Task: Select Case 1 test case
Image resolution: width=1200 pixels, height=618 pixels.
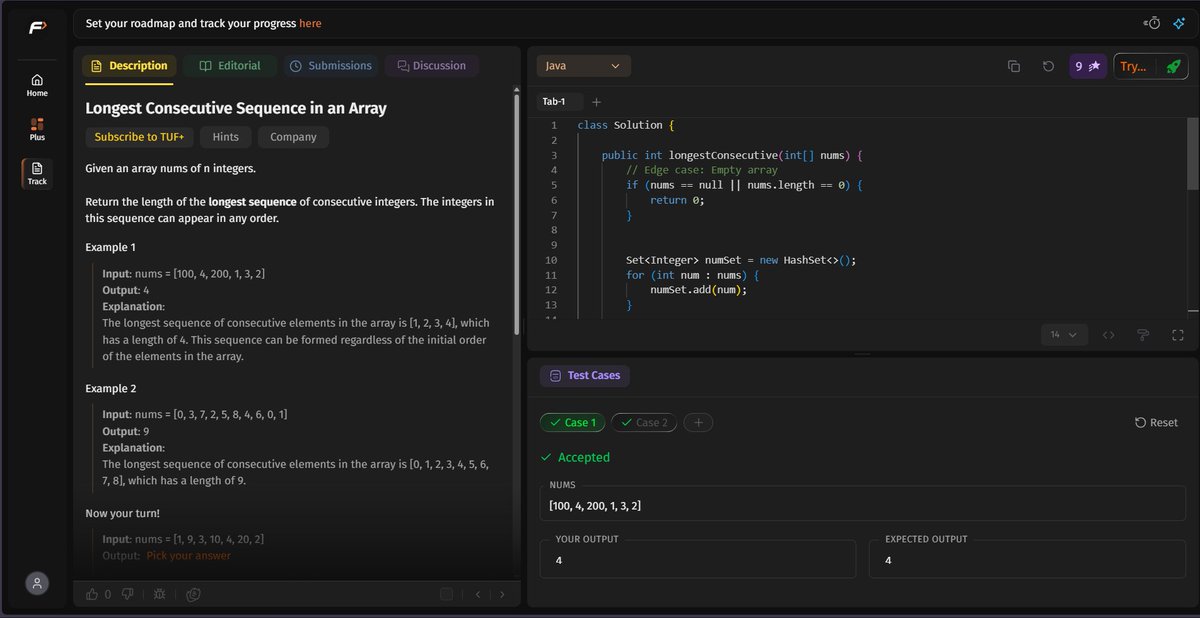Action: pos(572,422)
